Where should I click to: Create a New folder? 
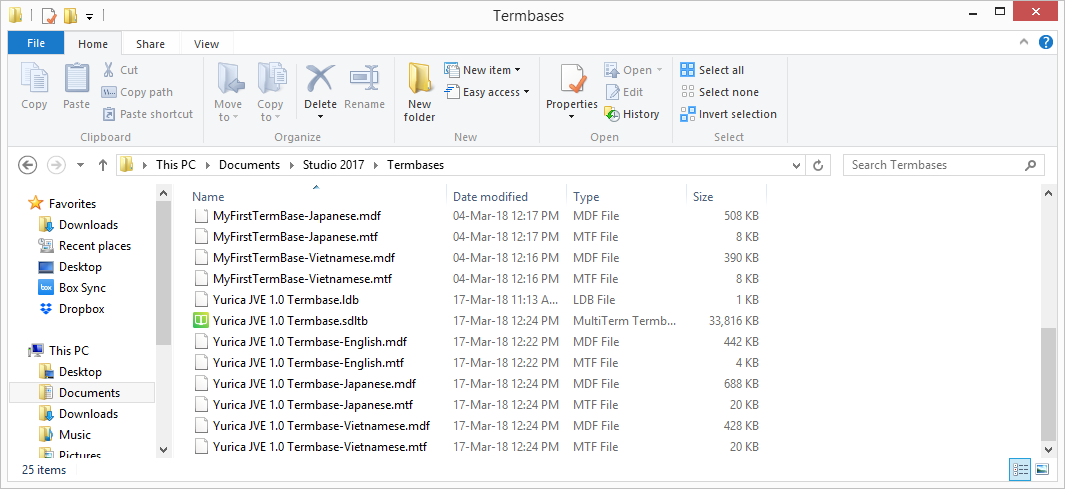pos(420,92)
